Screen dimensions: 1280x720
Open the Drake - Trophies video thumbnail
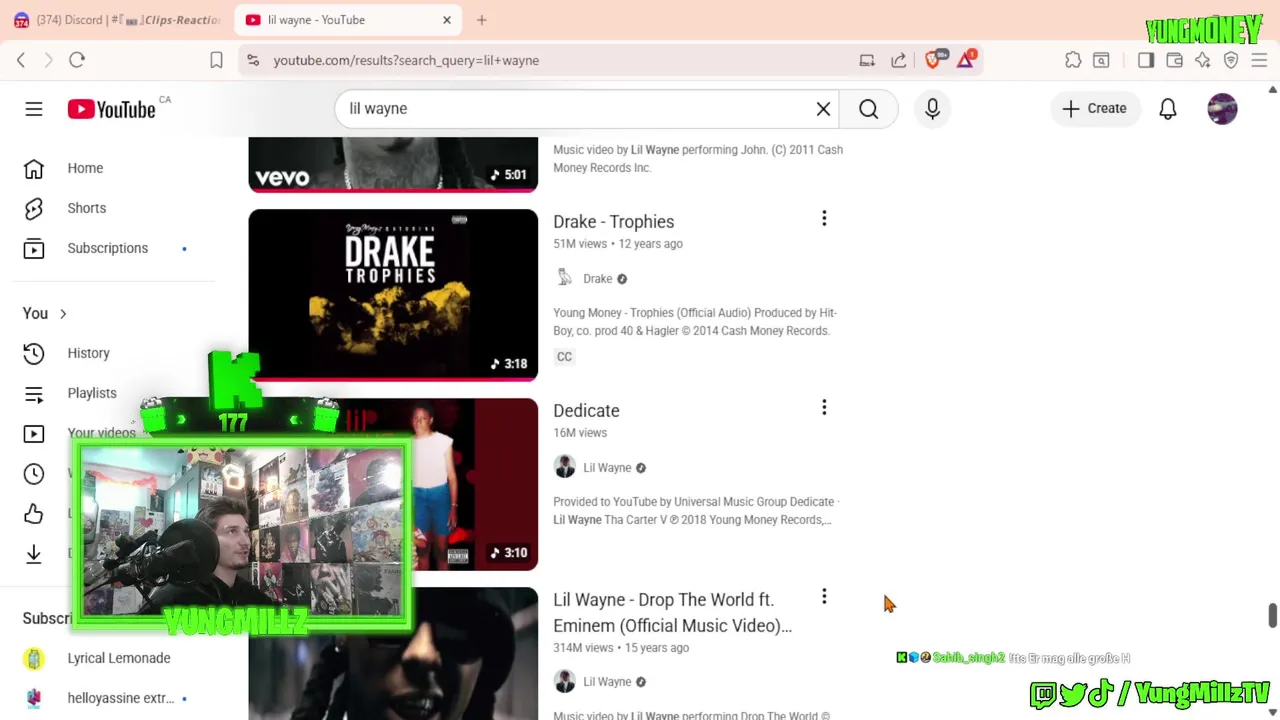pyautogui.click(x=393, y=295)
